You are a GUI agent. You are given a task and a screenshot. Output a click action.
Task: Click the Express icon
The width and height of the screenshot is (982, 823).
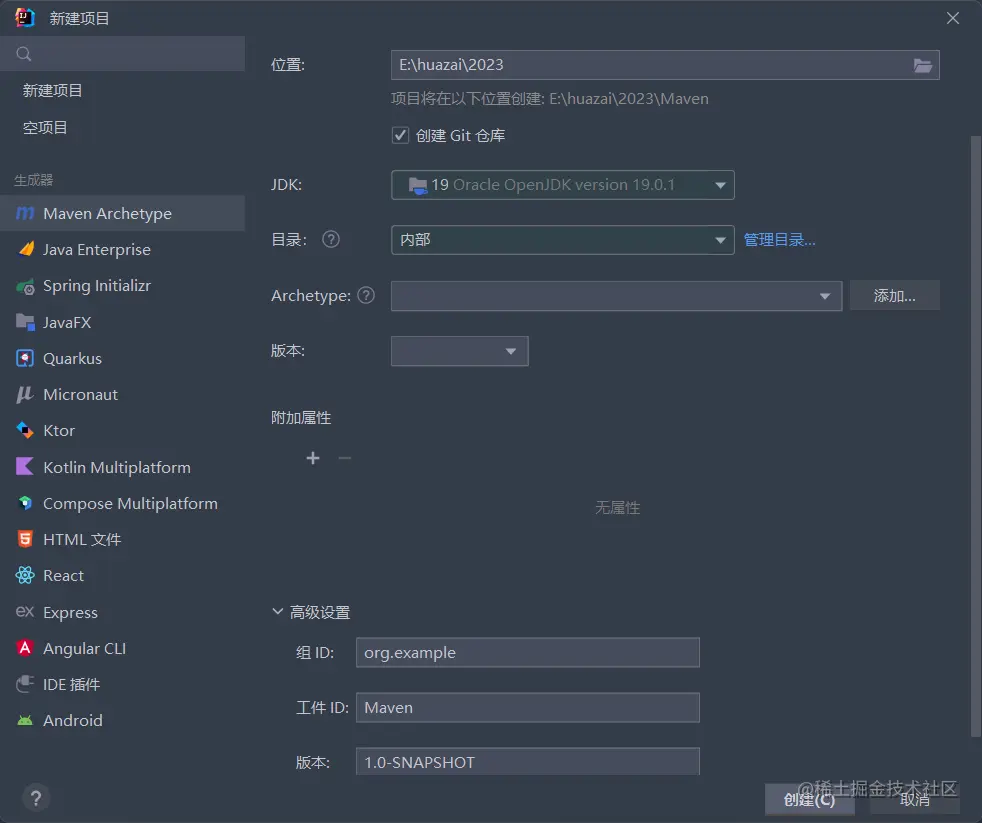(x=25, y=611)
